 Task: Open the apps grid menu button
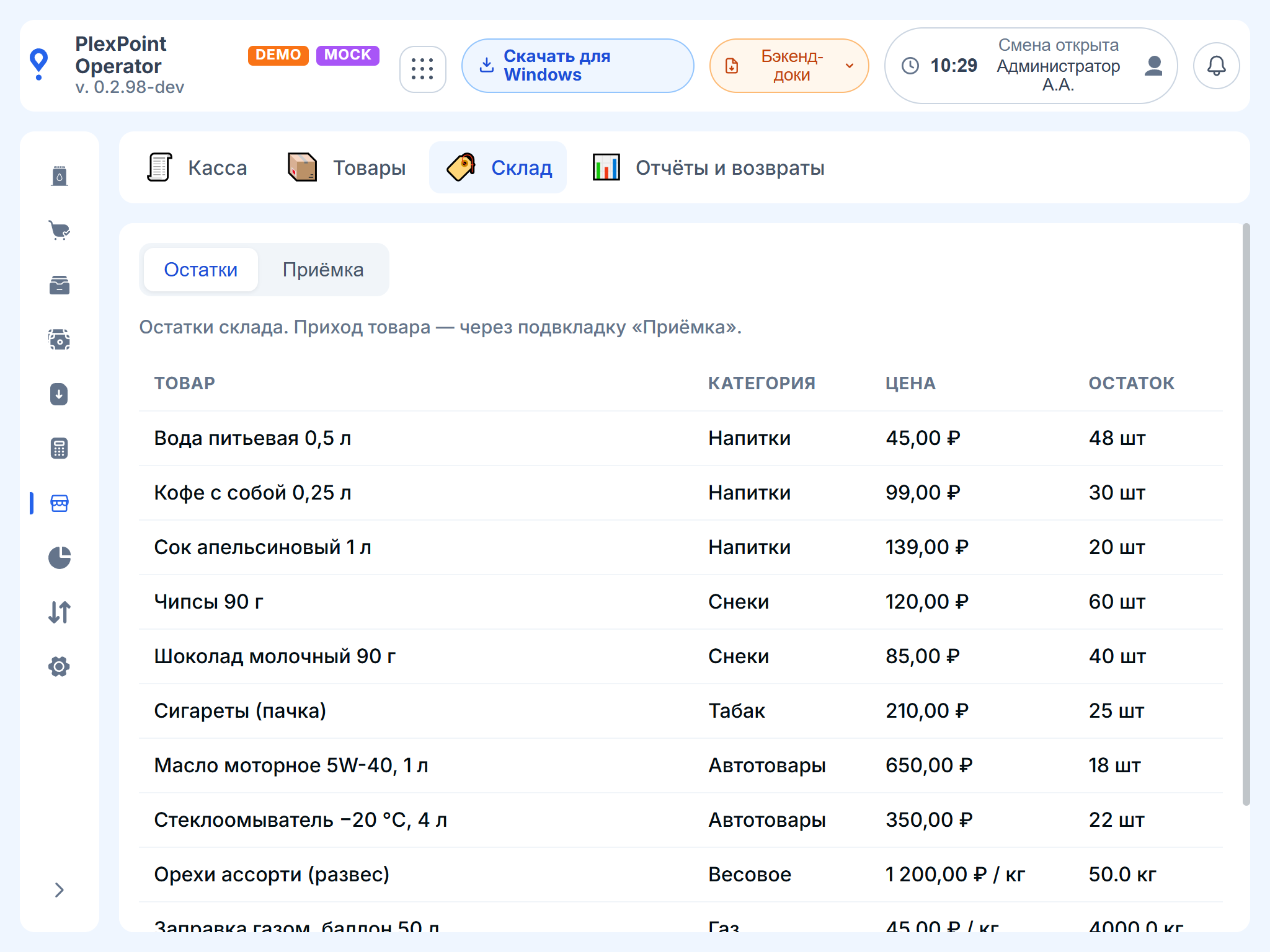[423, 69]
